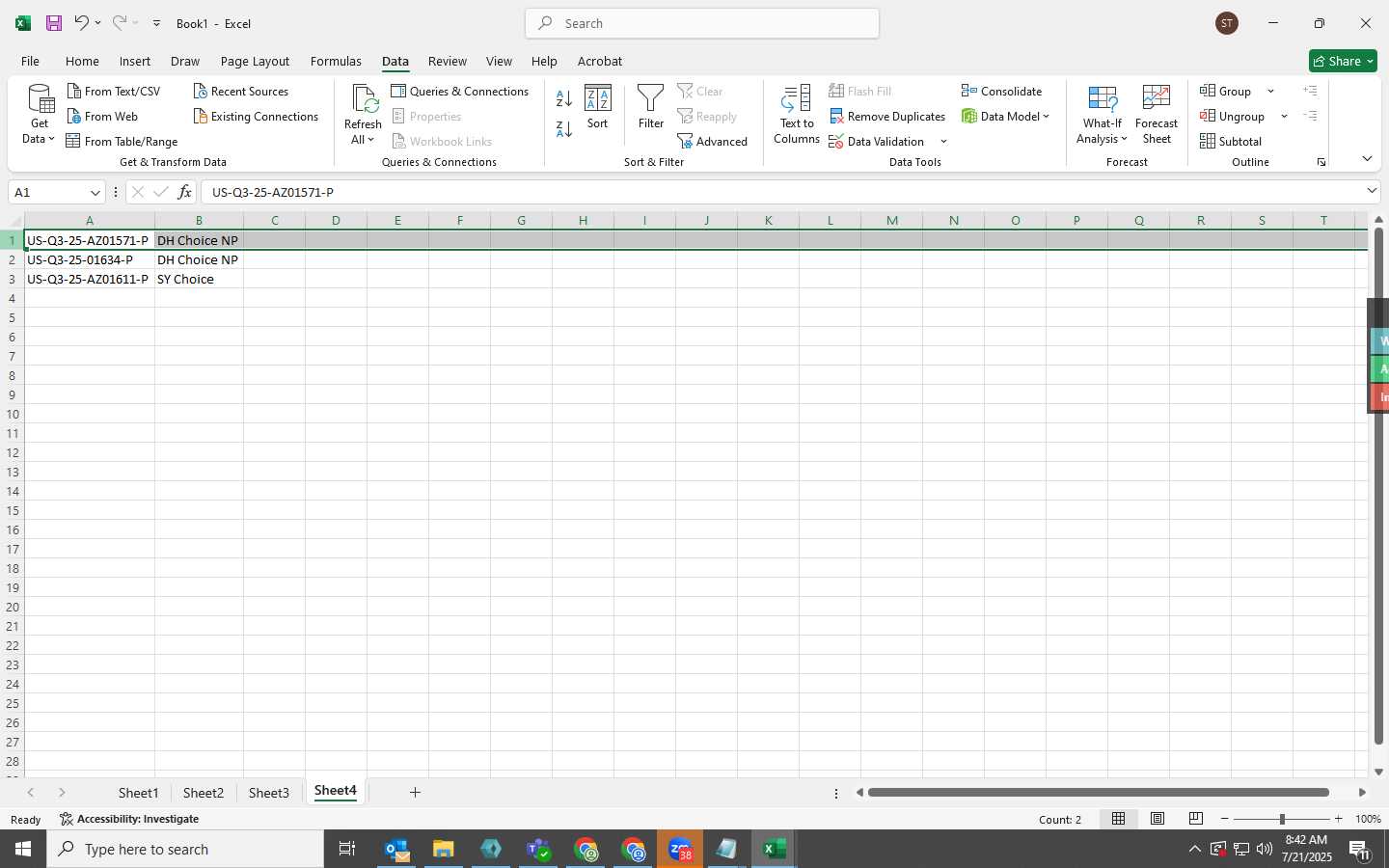Click Zoom in plus button
This screenshot has width=1389, height=868.
pos(1338,819)
